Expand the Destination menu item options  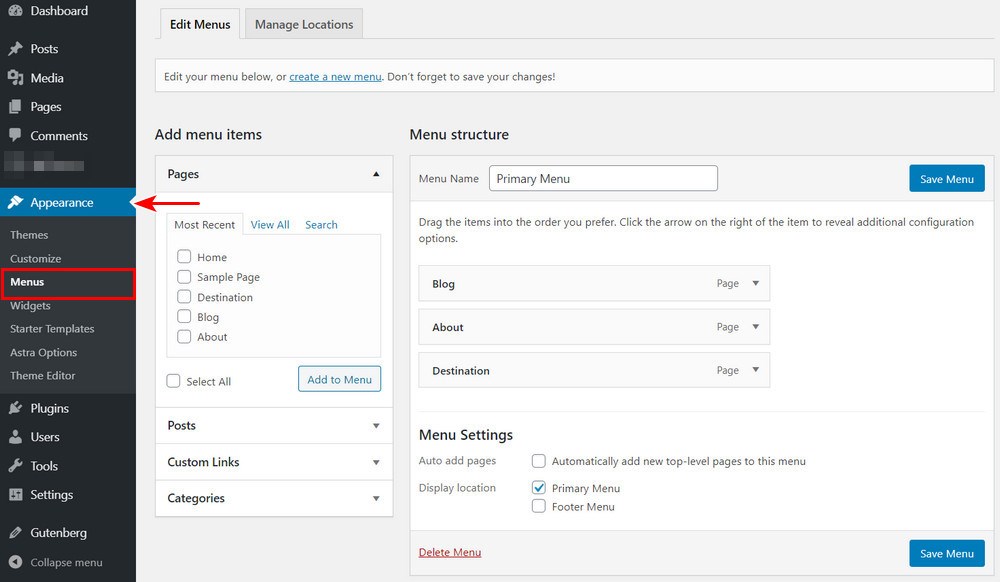pyautogui.click(x=756, y=370)
